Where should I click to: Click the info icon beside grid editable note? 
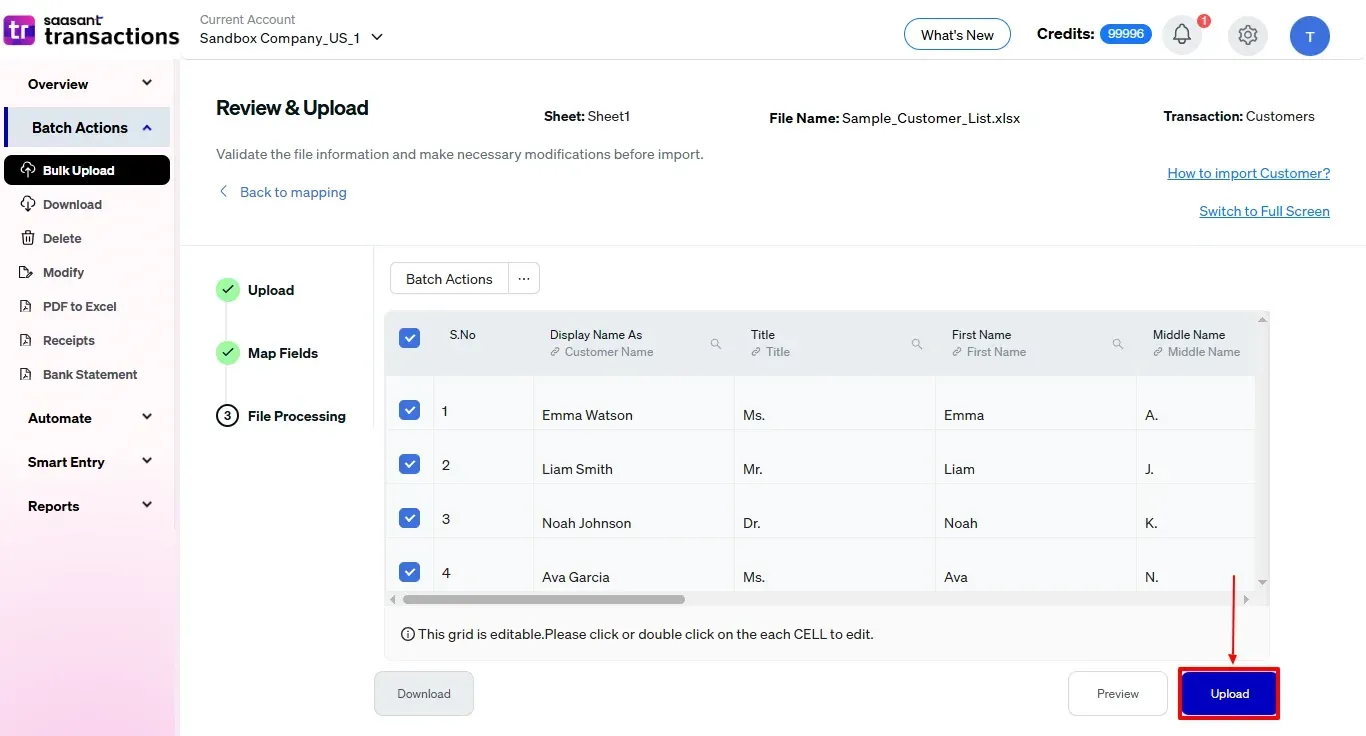(407, 634)
